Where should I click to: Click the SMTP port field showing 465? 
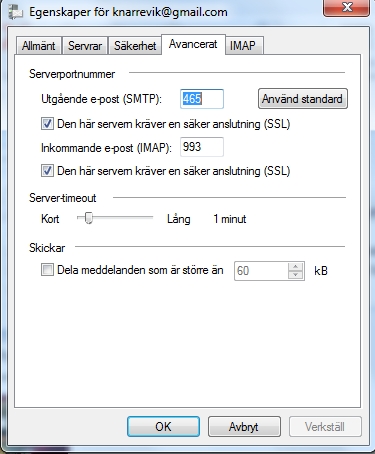click(x=202, y=99)
